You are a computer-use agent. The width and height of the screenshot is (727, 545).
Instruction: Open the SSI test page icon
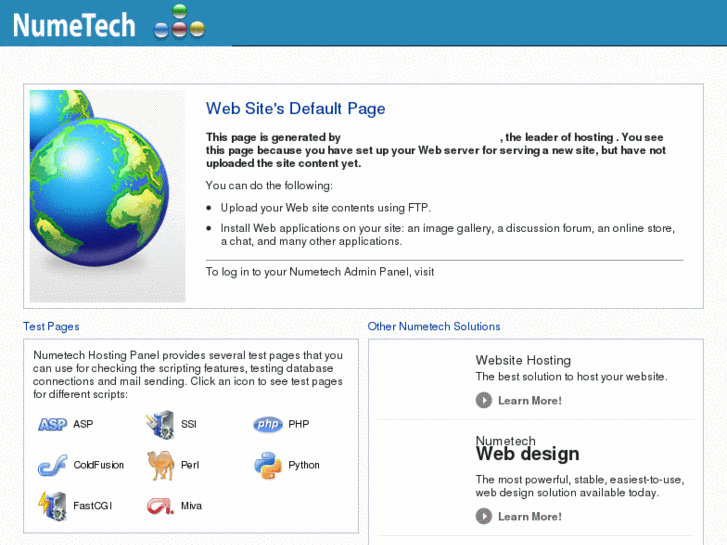tap(160, 424)
